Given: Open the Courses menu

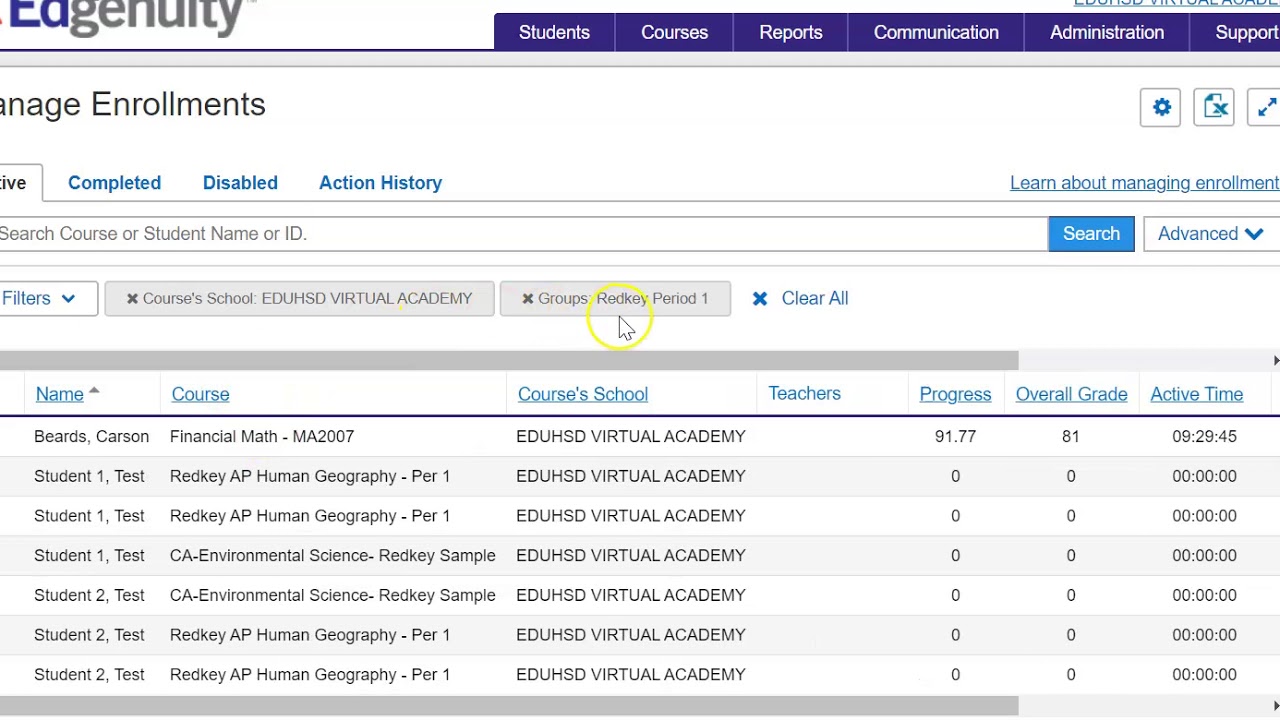Looking at the screenshot, I should (x=674, y=32).
